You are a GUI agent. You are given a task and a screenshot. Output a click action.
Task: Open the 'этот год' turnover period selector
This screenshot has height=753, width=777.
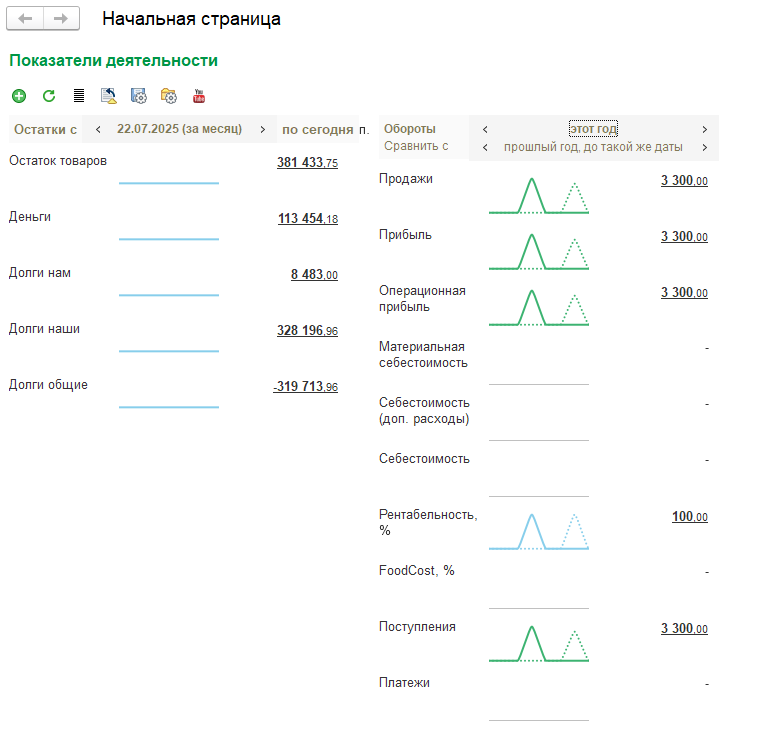pos(593,129)
